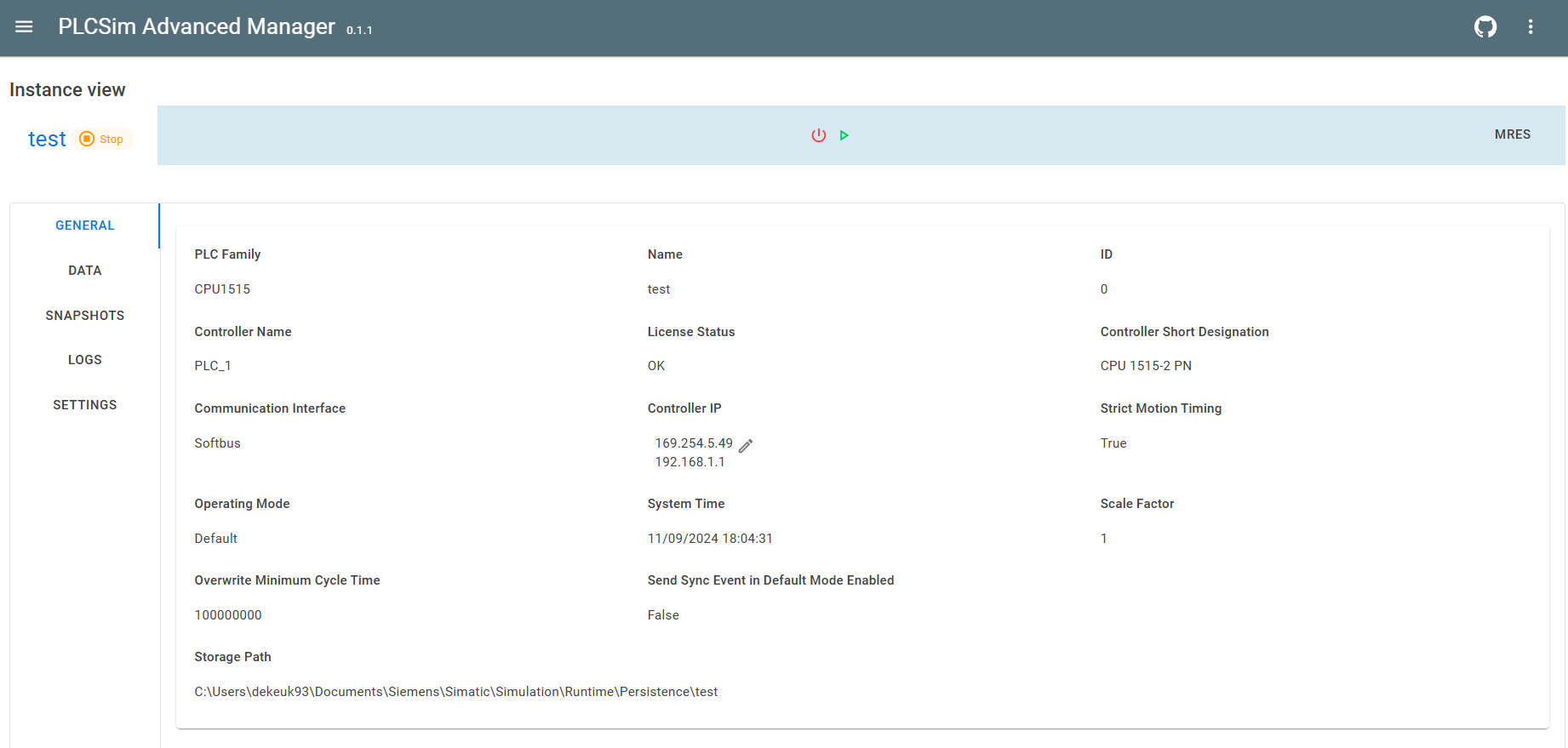Screen dimensions: 1568x748
Task: Click the 'Storage Path' label
Action: (232, 657)
